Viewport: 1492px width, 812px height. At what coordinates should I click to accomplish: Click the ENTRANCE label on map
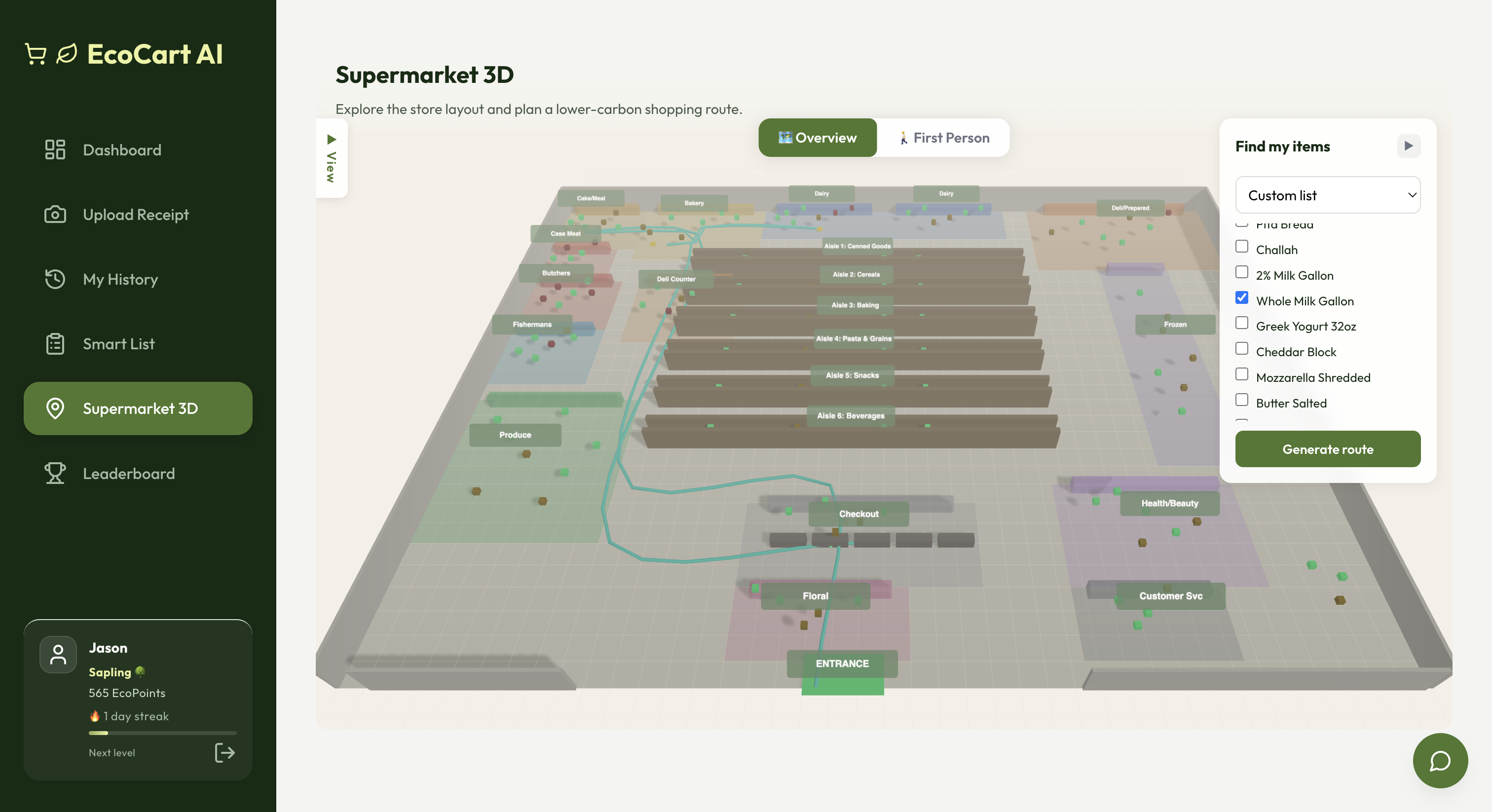842,663
